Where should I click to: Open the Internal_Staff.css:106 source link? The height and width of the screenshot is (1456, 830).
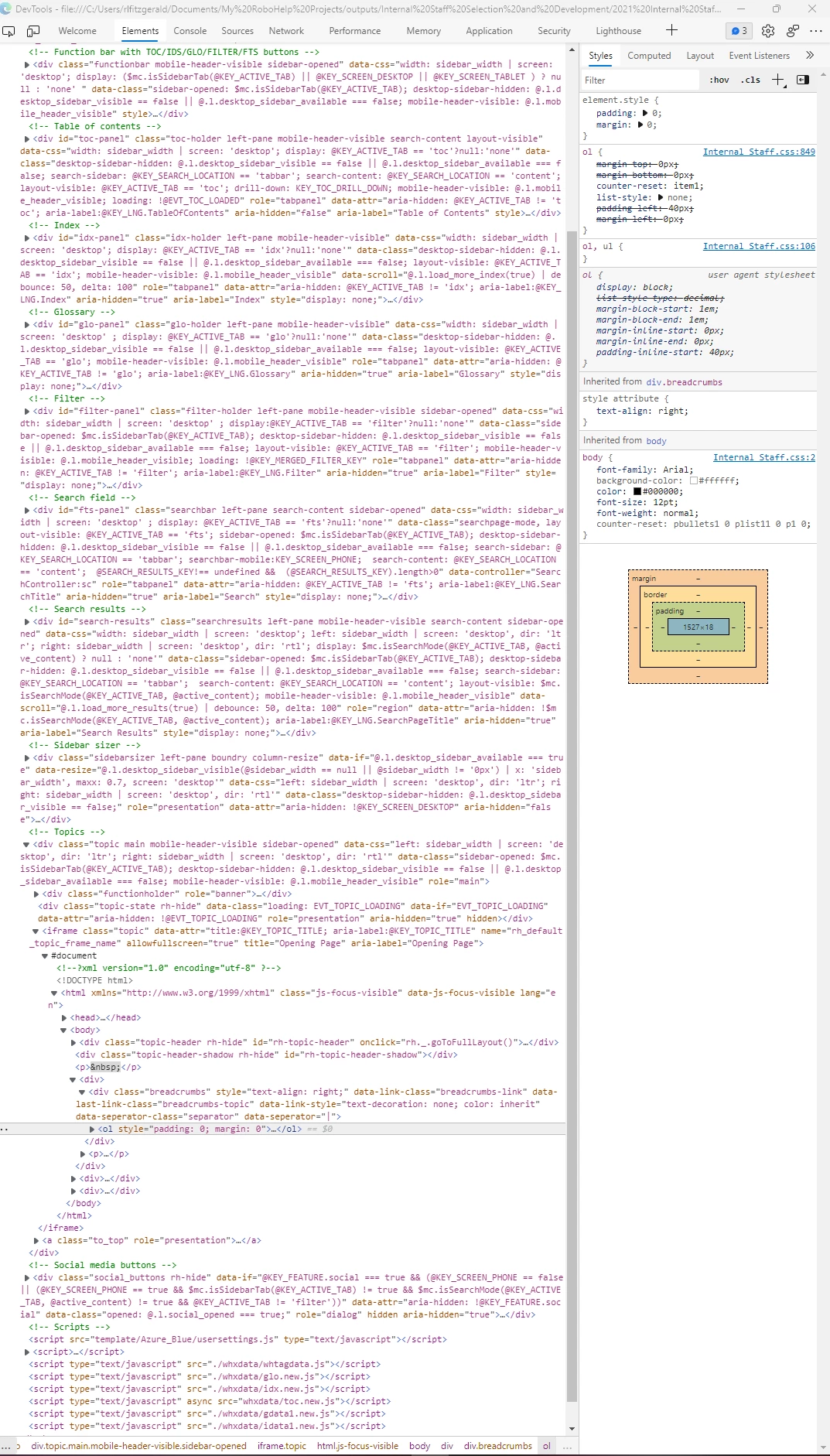click(759, 246)
